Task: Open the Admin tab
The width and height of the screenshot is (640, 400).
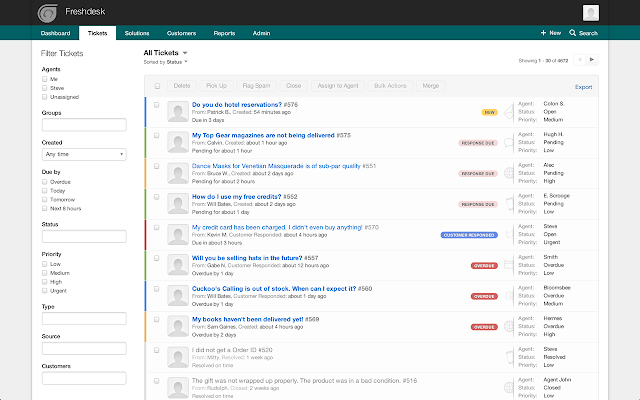Action: [x=261, y=33]
